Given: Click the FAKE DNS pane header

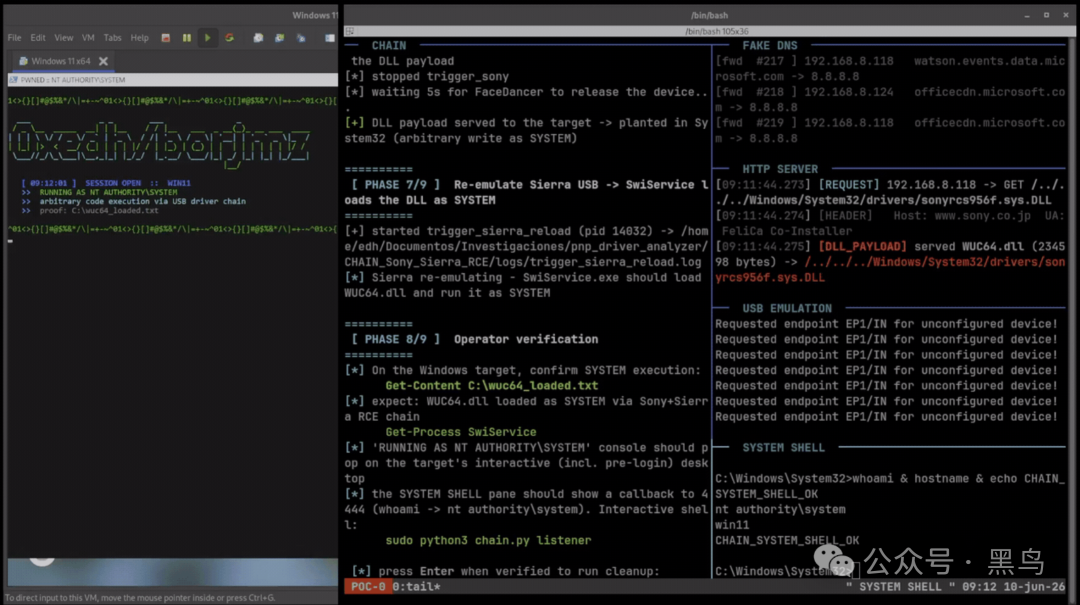Looking at the screenshot, I should (x=769, y=45).
